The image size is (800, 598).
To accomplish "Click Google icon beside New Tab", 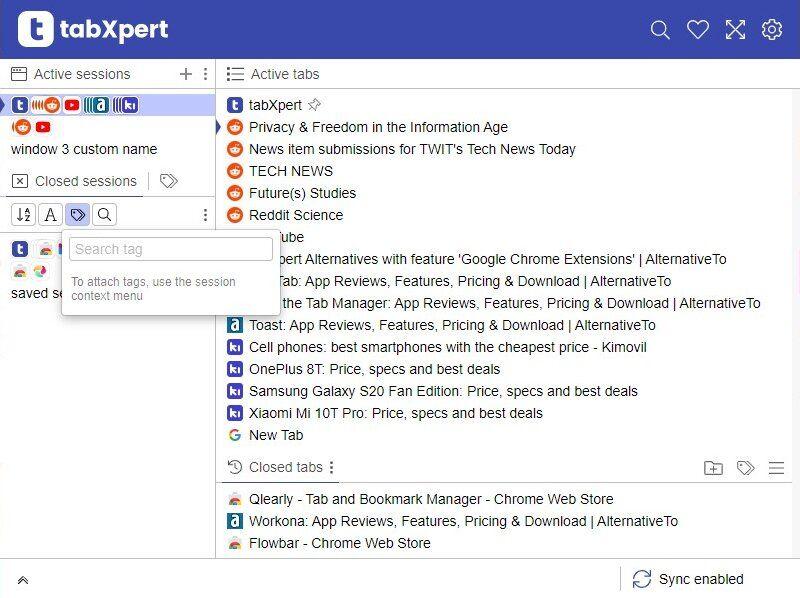I will (235, 435).
